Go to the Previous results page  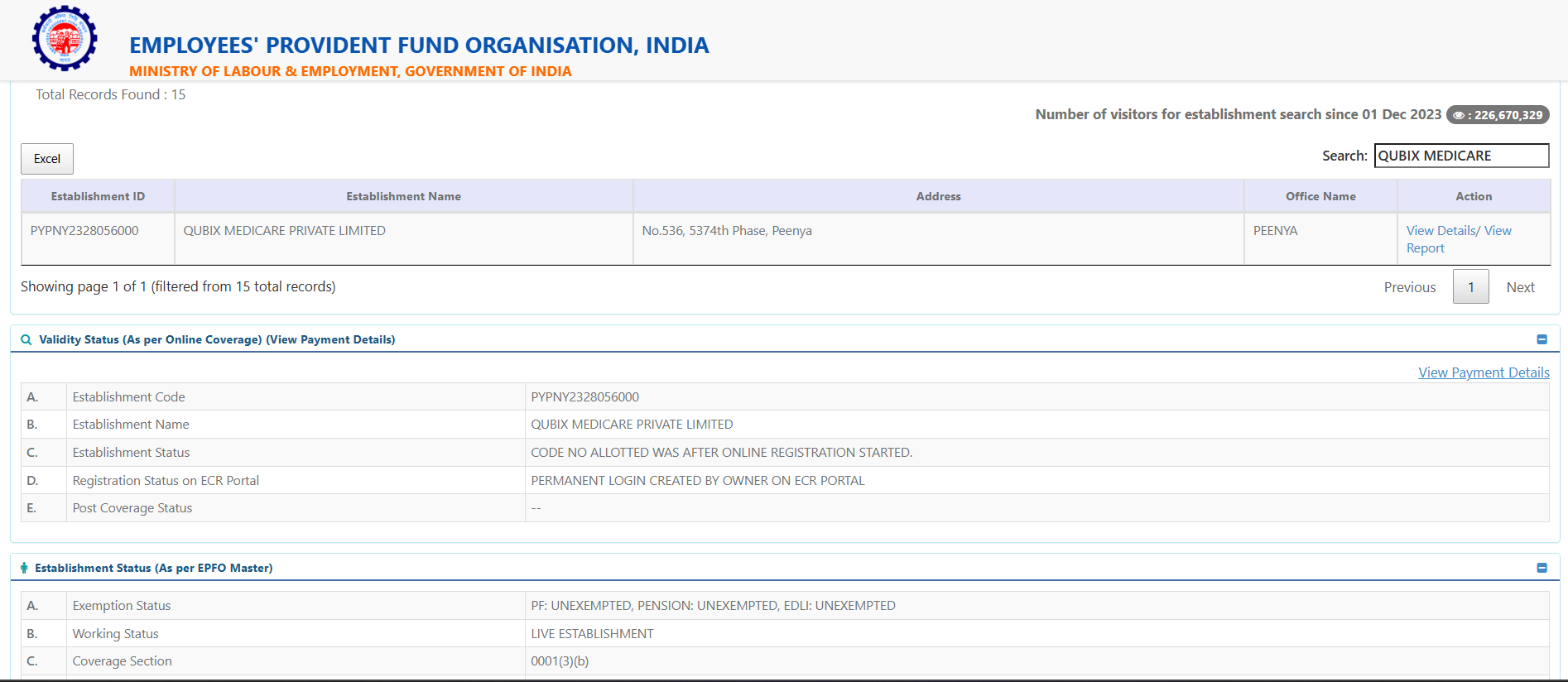(1409, 287)
